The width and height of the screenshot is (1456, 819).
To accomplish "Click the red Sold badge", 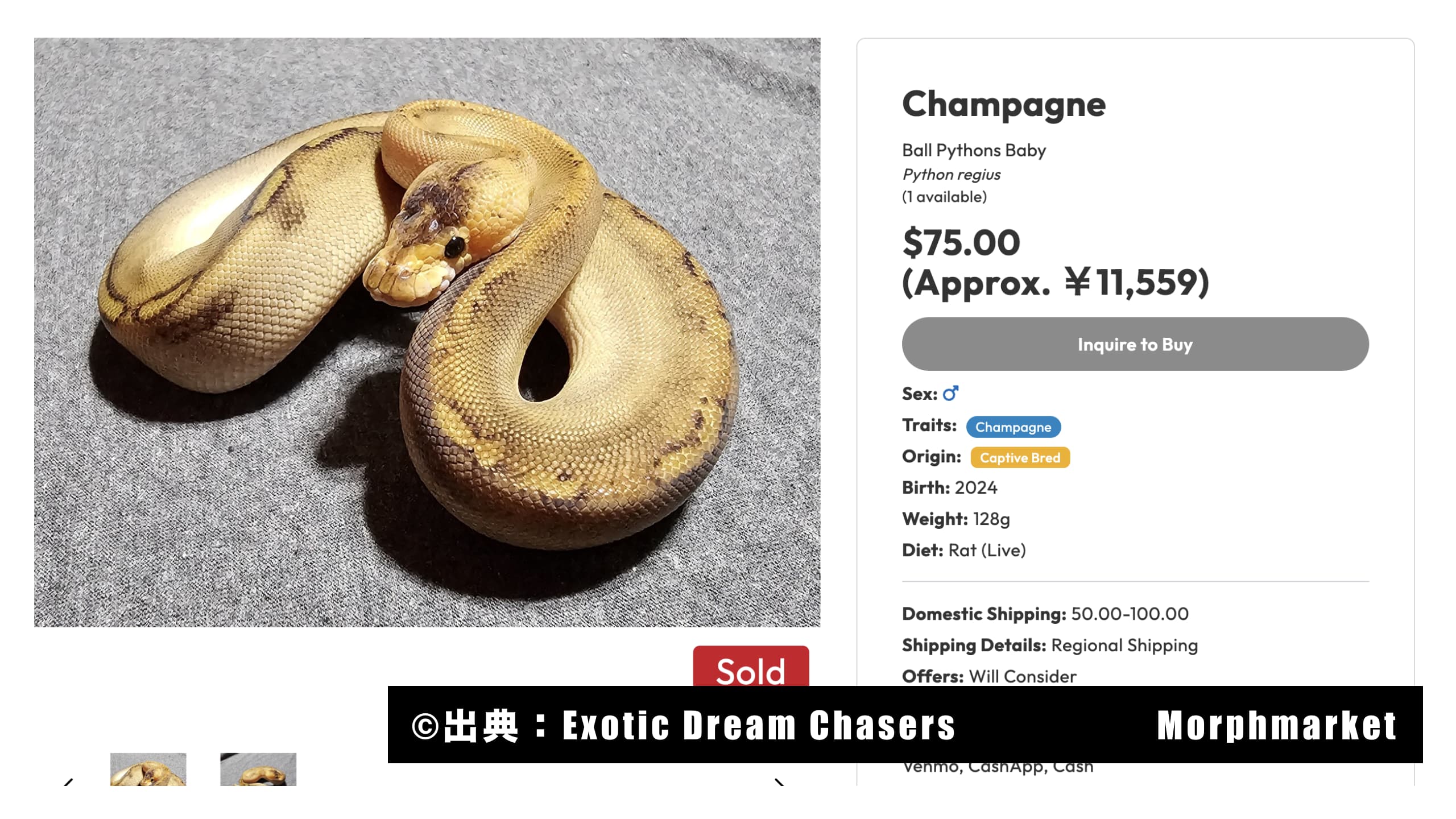I will [751, 667].
